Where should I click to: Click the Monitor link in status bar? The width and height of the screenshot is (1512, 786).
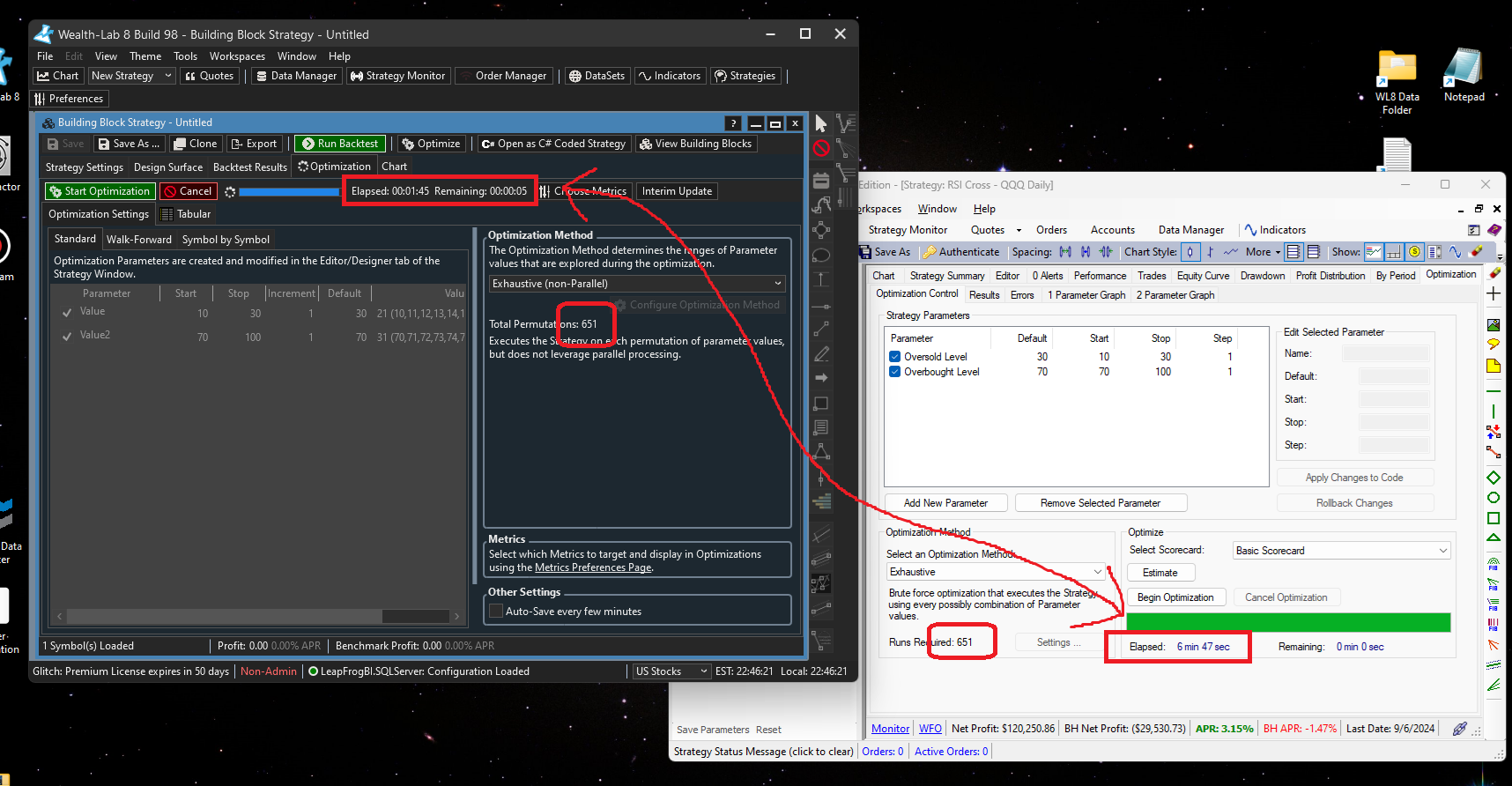click(890, 729)
